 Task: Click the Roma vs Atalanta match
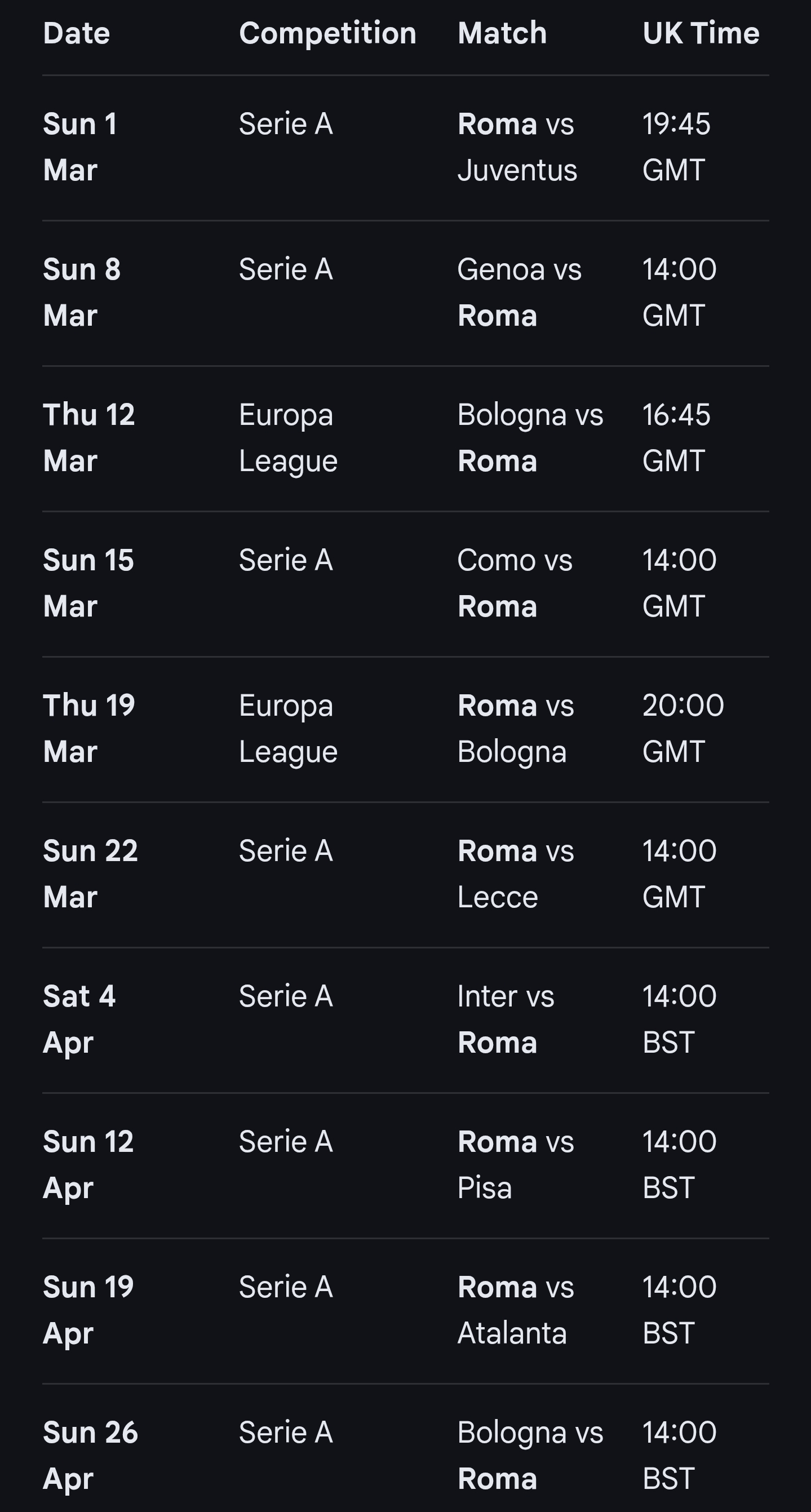tap(515, 1310)
